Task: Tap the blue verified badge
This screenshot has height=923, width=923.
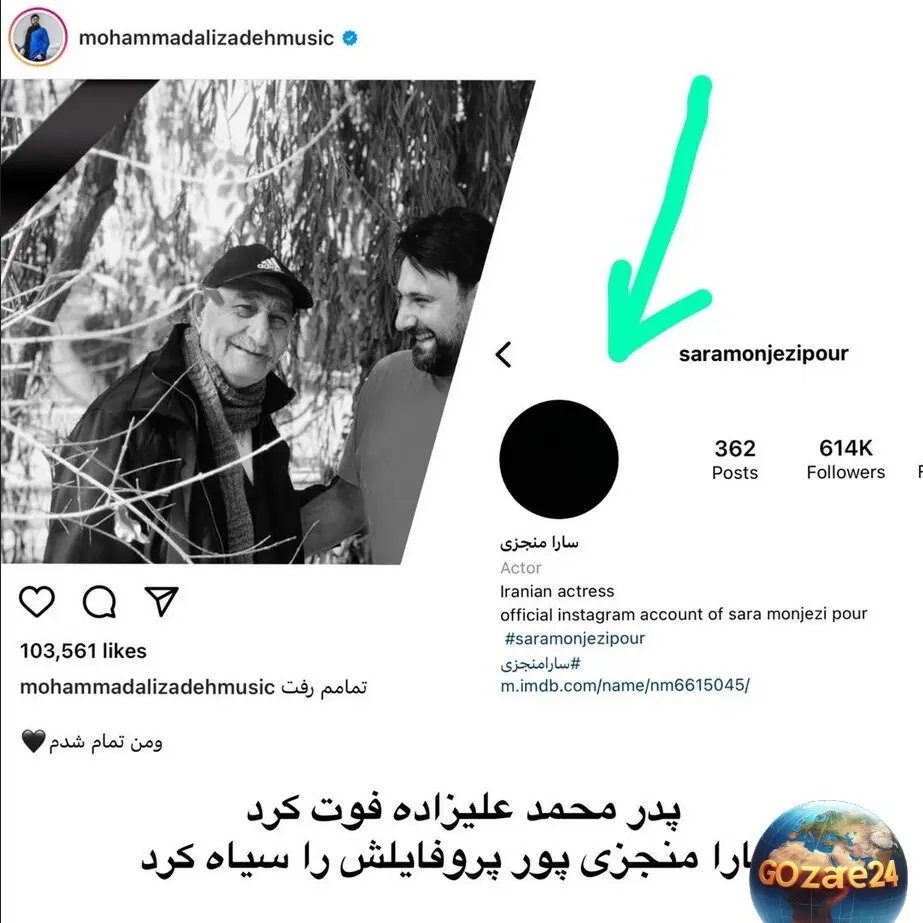Action: pyautogui.click(x=350, y=38)
